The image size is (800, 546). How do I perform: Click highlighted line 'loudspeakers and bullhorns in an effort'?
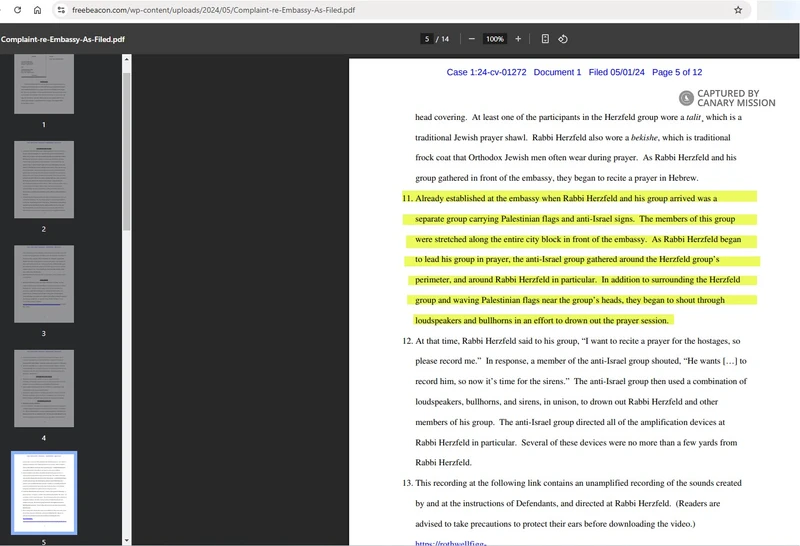coord(541,320)
